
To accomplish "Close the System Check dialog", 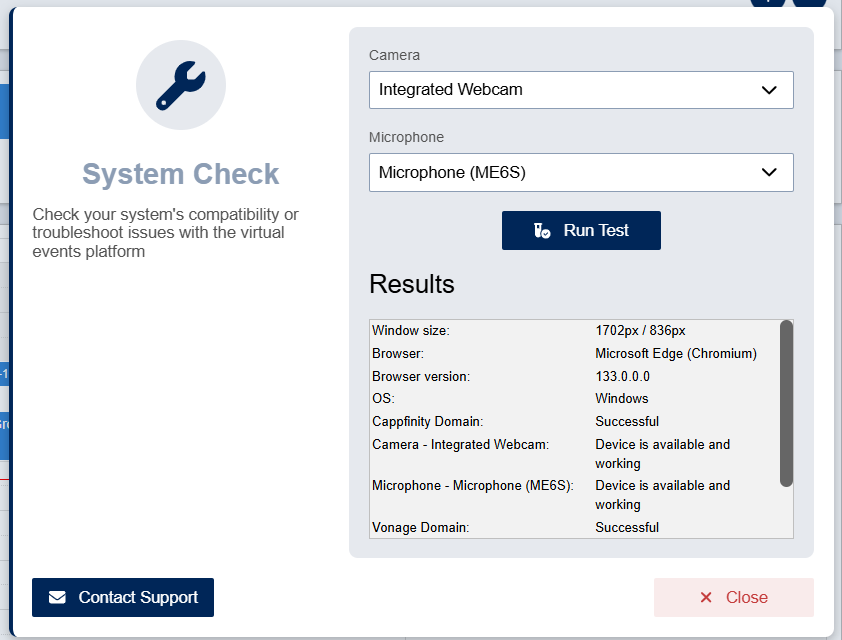I will point(734,597).
